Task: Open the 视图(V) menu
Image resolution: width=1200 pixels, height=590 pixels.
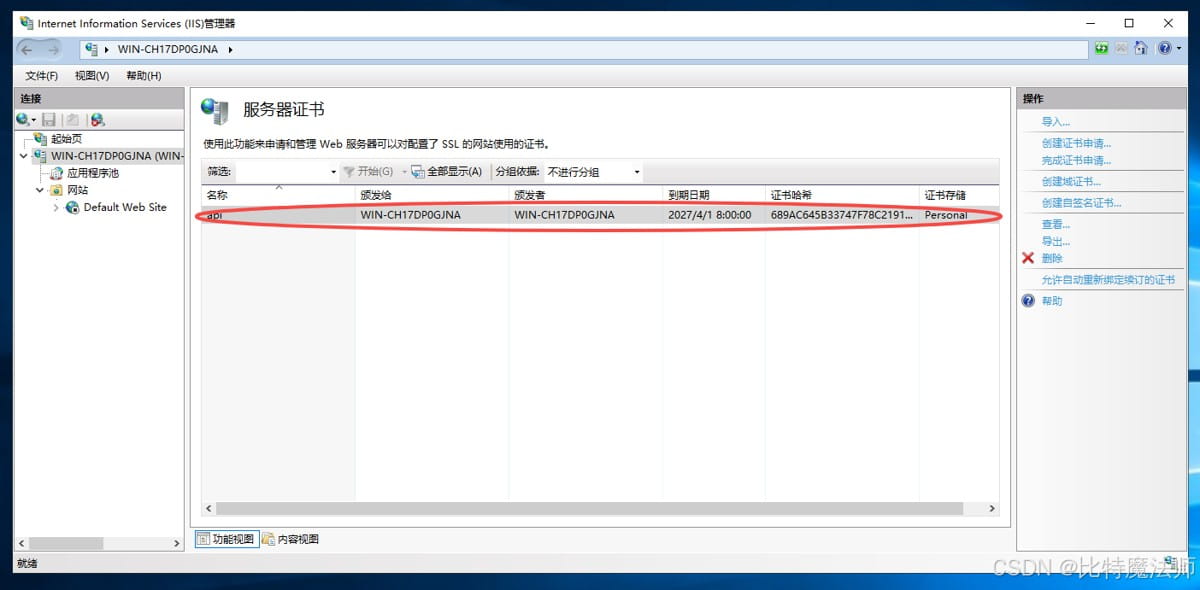Action: point(92,76)
